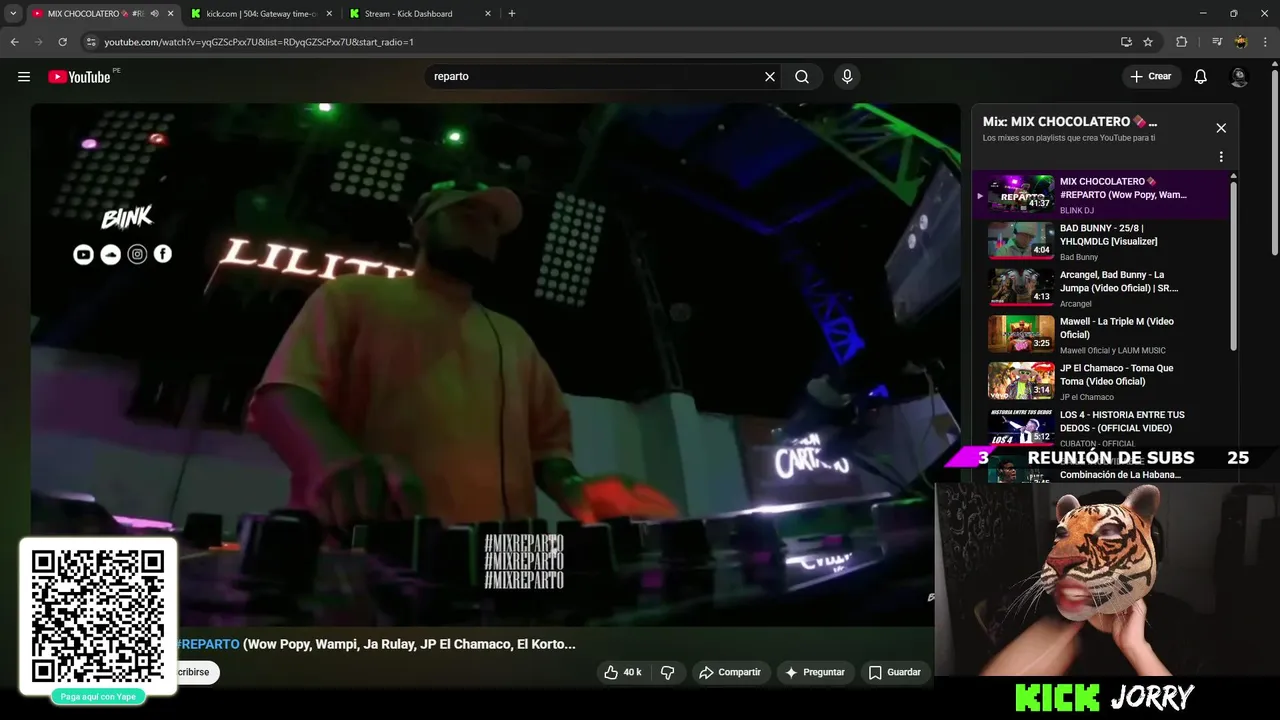Run the search with the magnifier button

[x=802, y=77]
